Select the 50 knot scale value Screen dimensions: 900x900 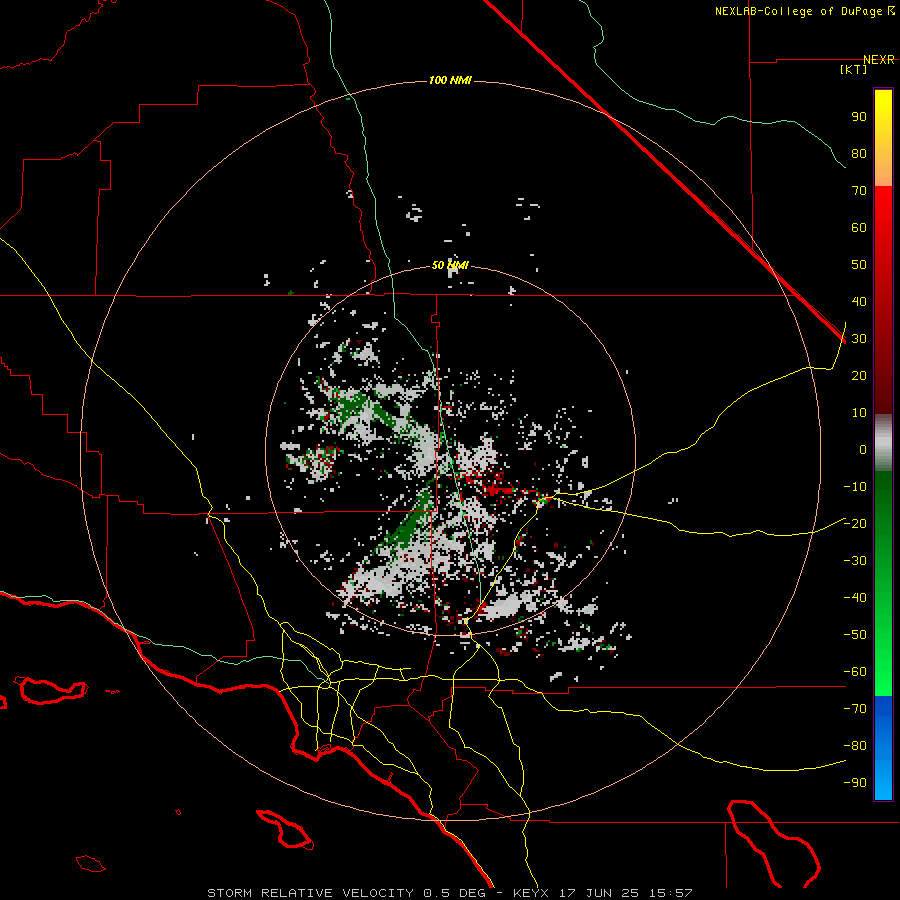[859, 265]
